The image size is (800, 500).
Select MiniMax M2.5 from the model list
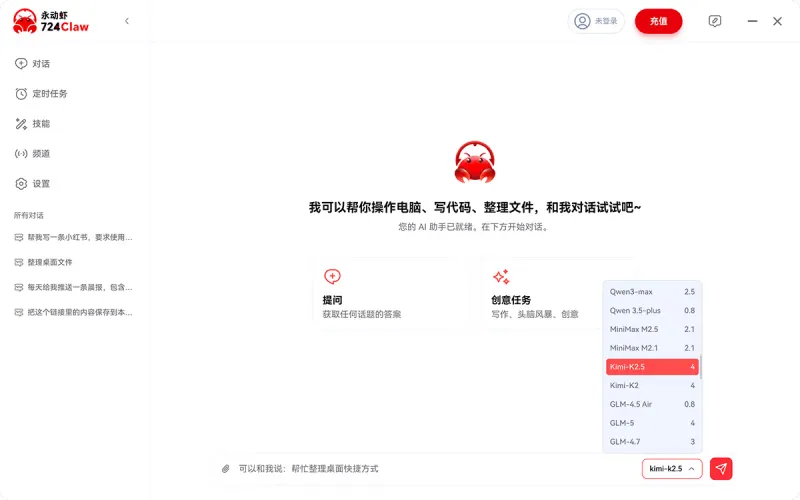click(x=652, y=330)
